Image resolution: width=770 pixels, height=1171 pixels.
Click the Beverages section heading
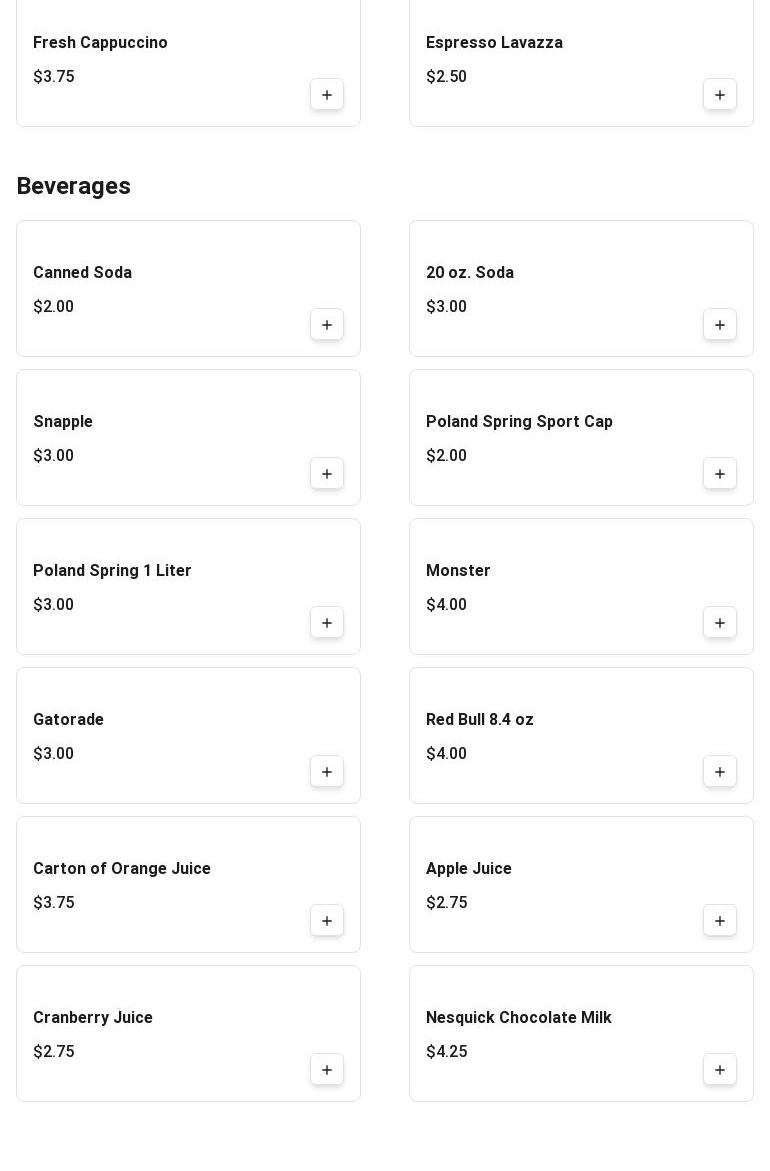(74, 186)
